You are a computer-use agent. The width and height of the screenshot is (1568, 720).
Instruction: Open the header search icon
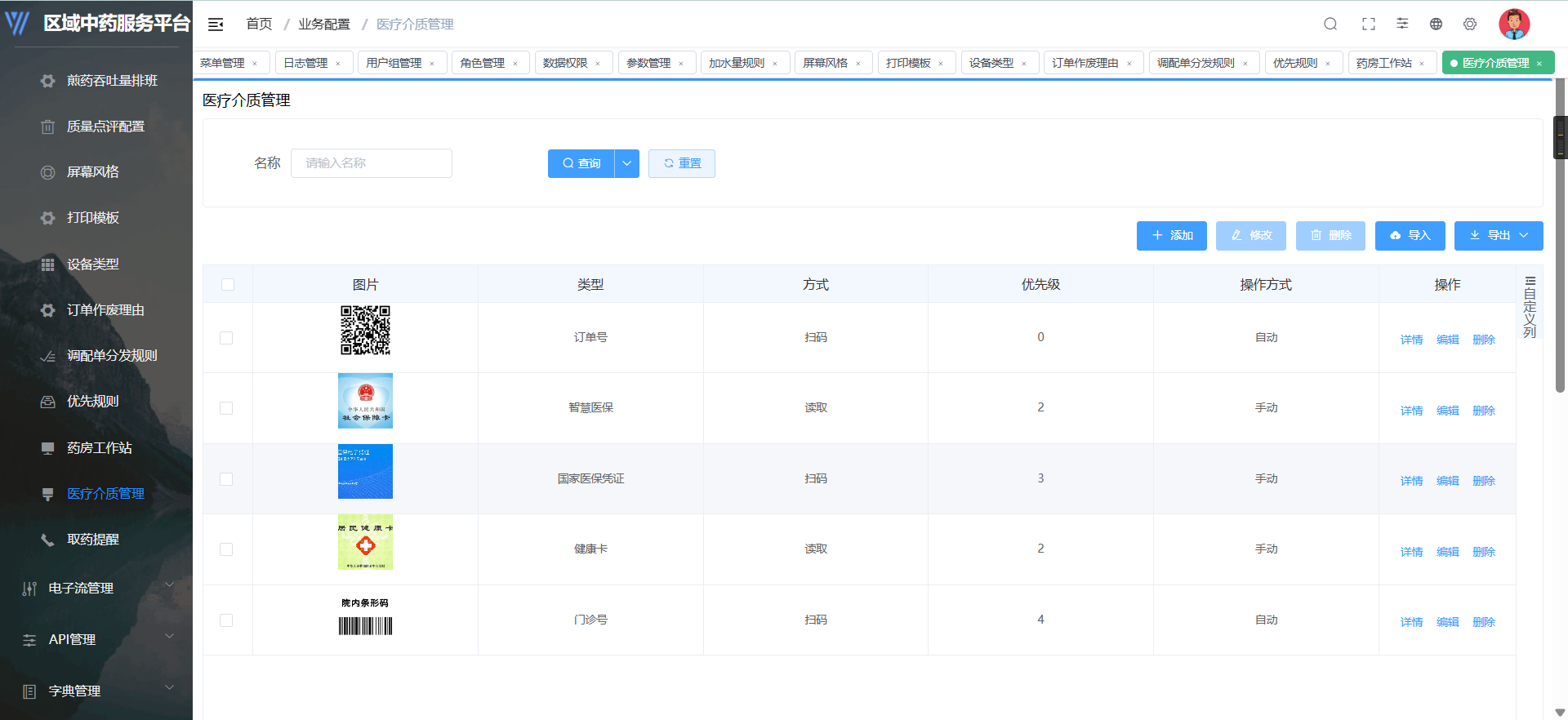pos(1330,24)
